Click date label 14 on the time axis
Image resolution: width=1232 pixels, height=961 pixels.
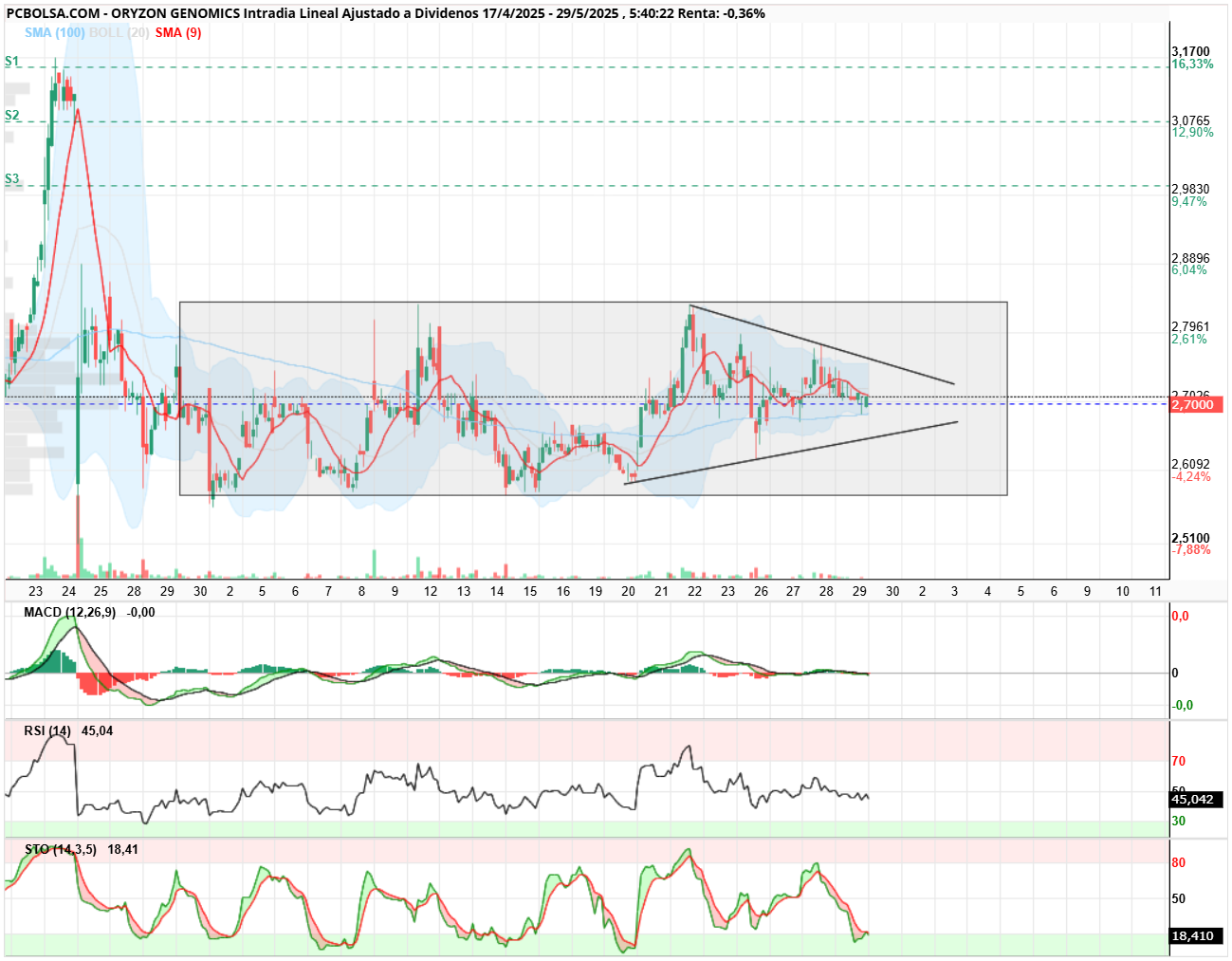tap(497, 591)
